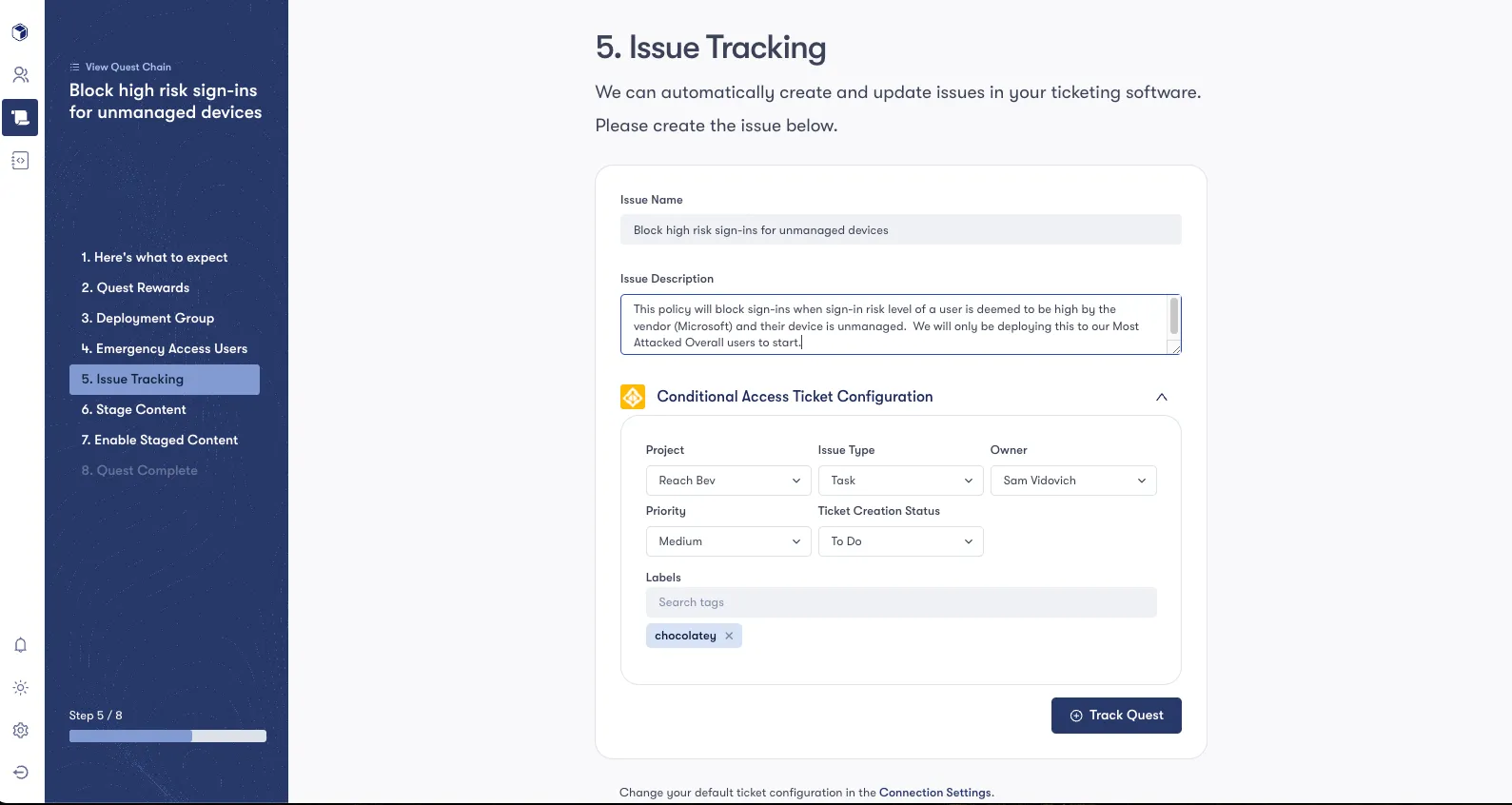The width and height of the screenshot is (1512, 805).
Task: Click the View Quest Chain list icon
Action: 74,67
